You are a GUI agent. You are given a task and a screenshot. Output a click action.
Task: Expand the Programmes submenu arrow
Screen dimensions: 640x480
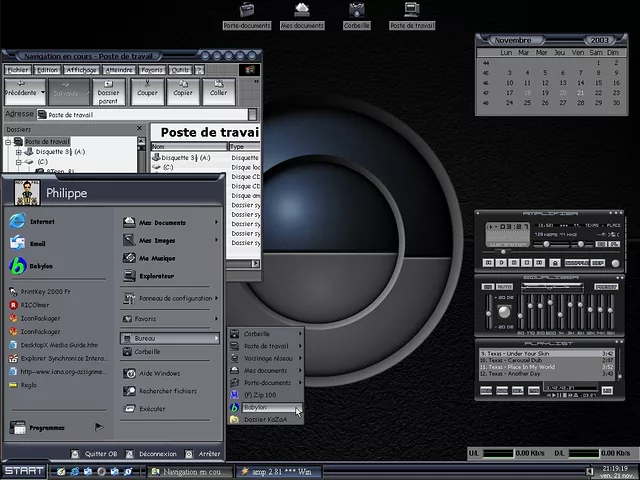click(x=98, y=427)
